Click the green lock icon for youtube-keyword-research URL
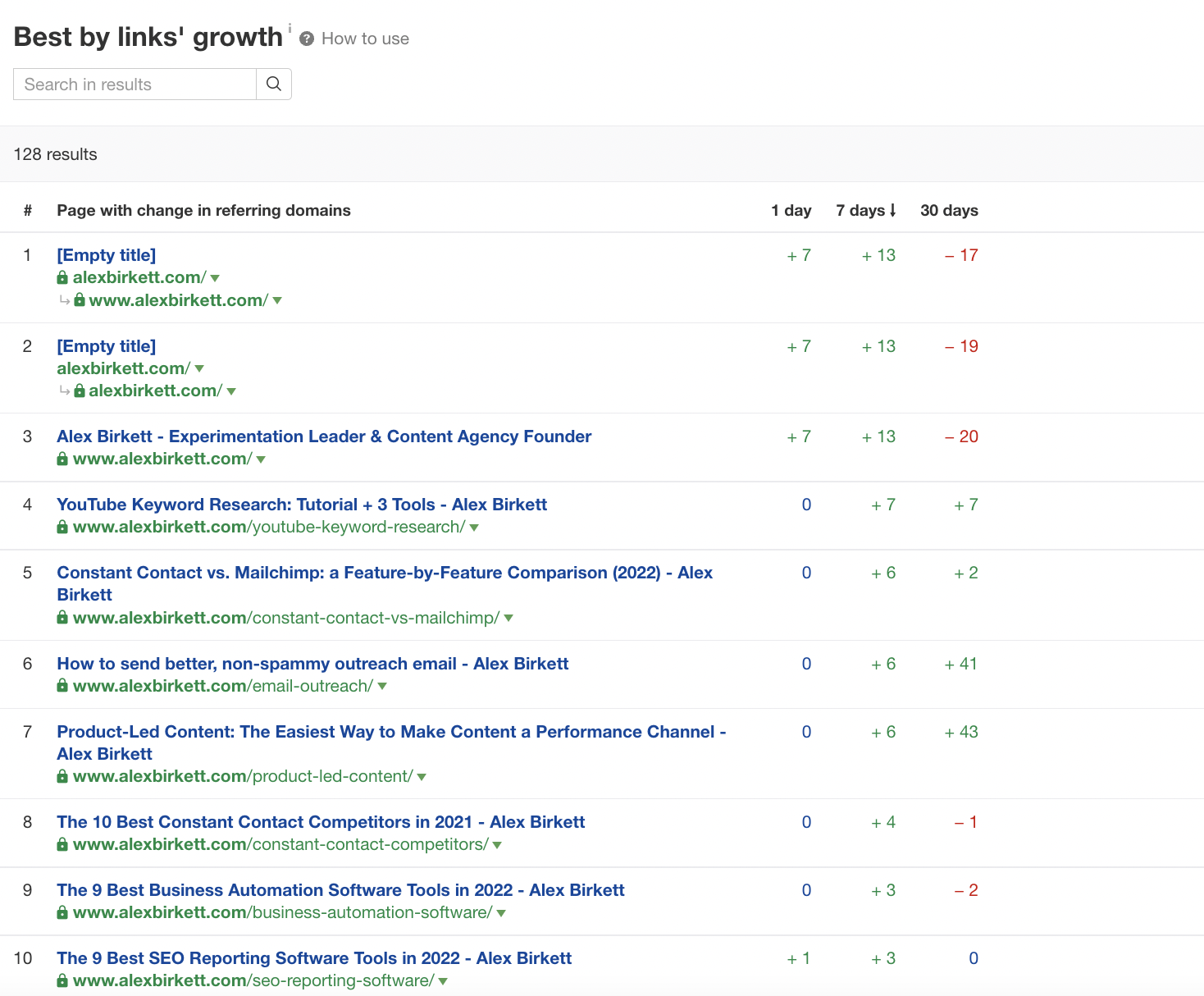This screenshot has height=996, width=1204. click(62, 527)
